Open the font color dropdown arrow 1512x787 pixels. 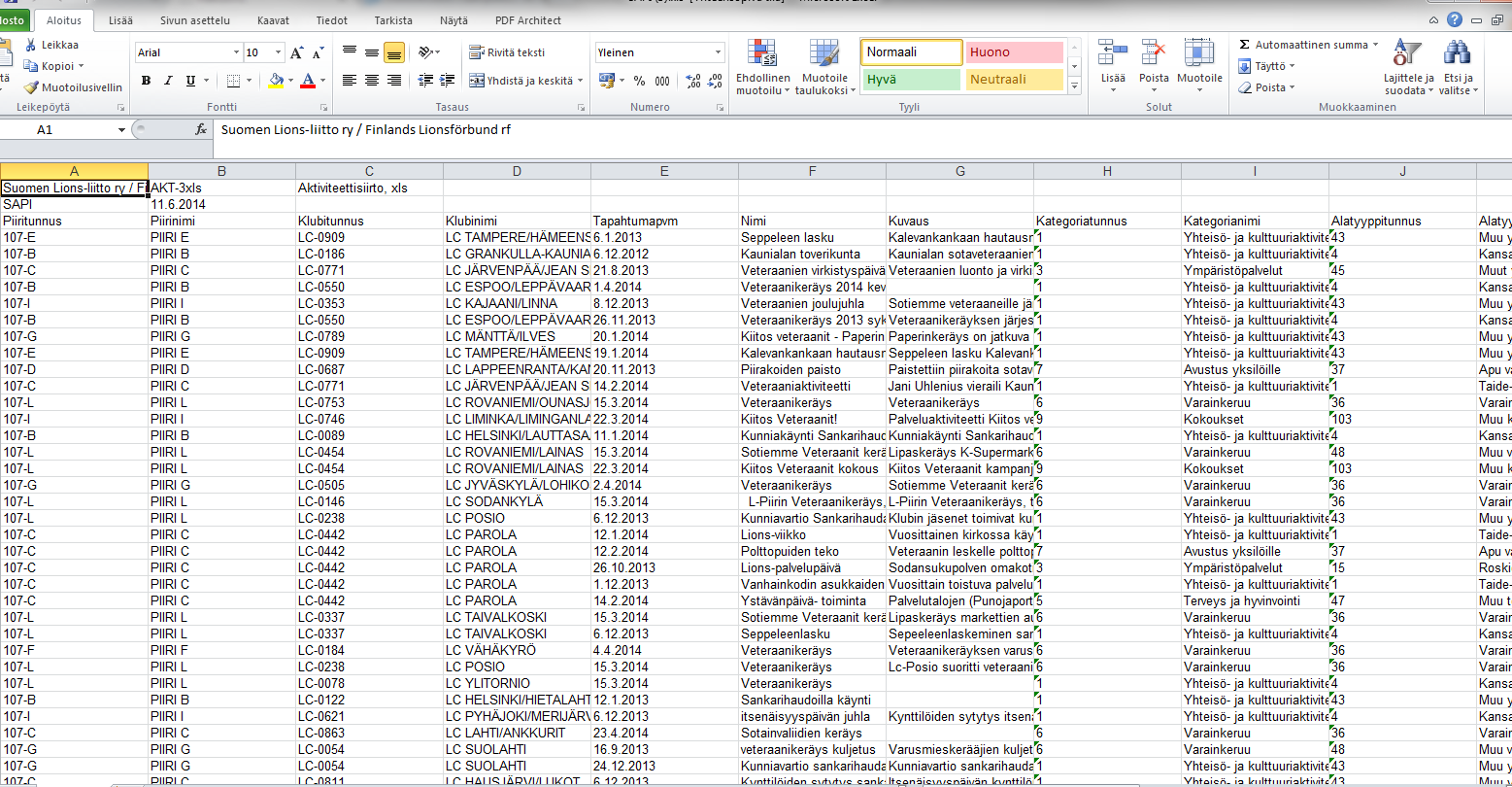click(x=322, y=81)
